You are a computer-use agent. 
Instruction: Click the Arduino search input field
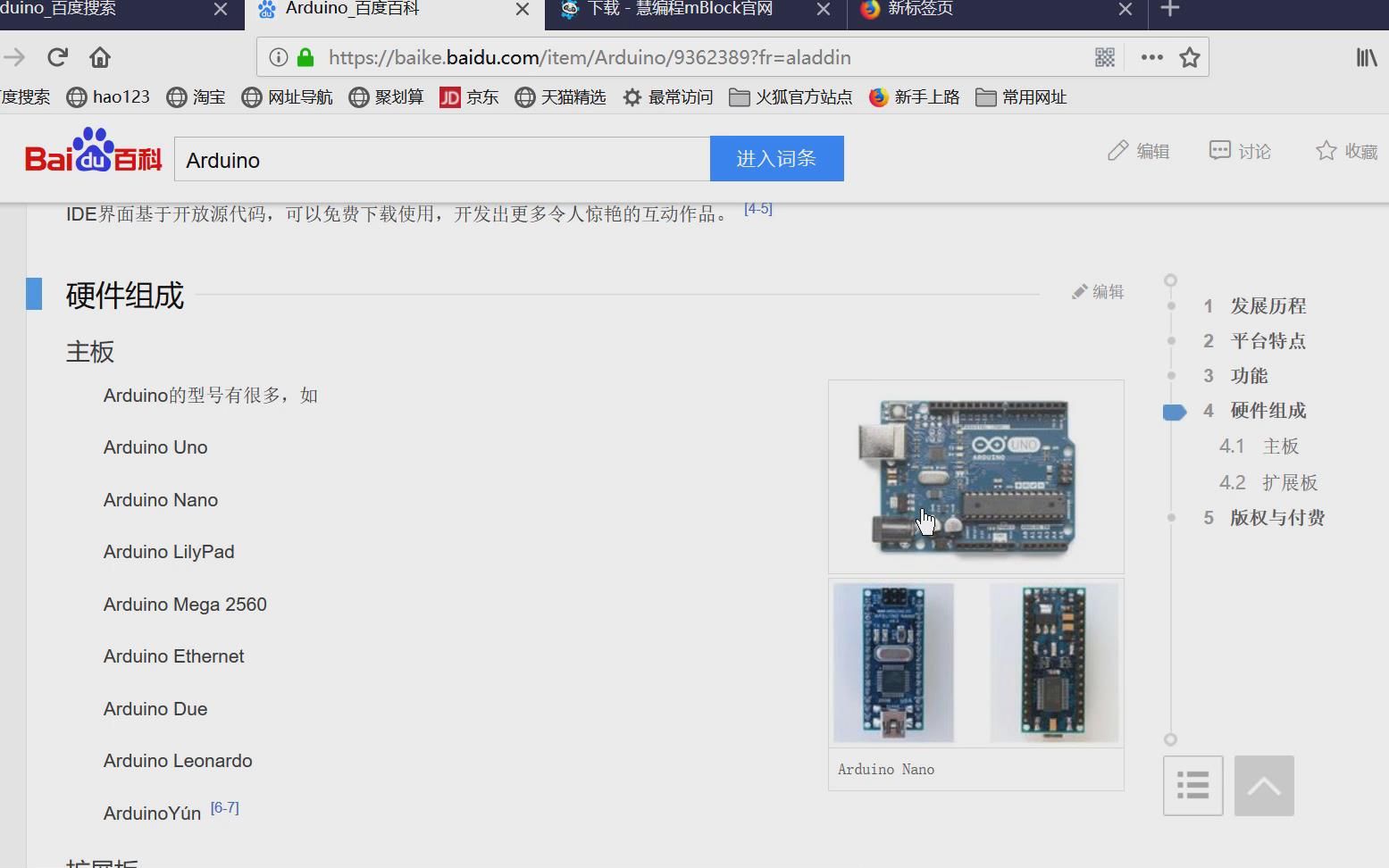[442, 159]
